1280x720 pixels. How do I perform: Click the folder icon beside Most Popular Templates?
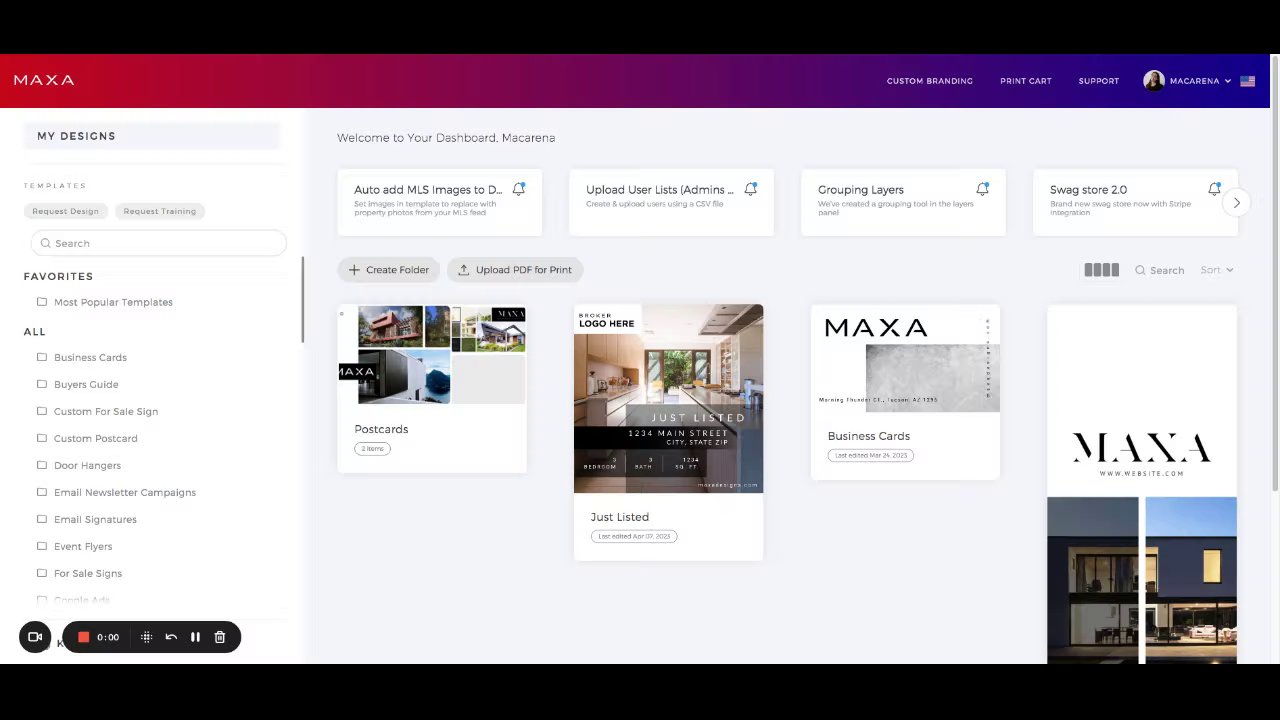[42, 302]
